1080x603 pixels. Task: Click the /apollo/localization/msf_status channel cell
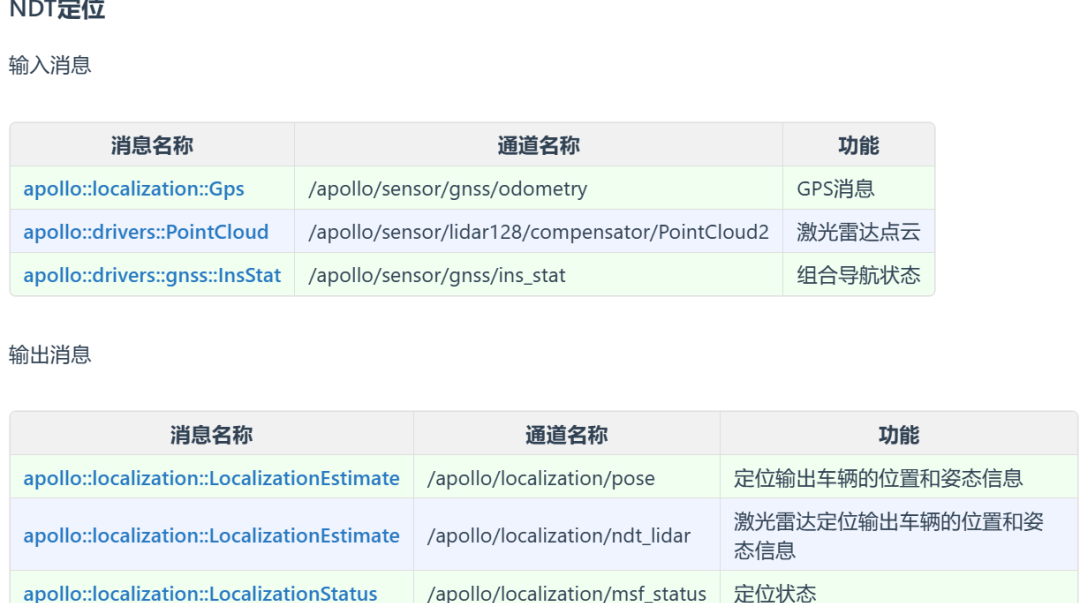tap(567, 593)
